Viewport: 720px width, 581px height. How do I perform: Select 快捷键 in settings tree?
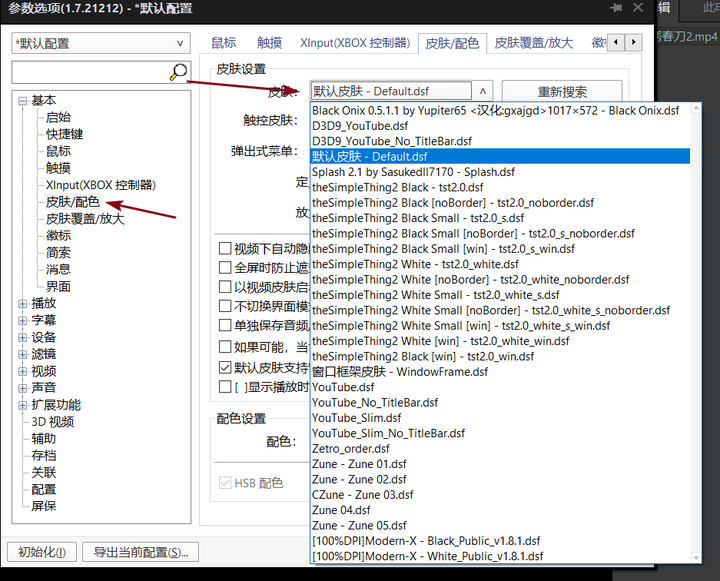coord(64,134)
